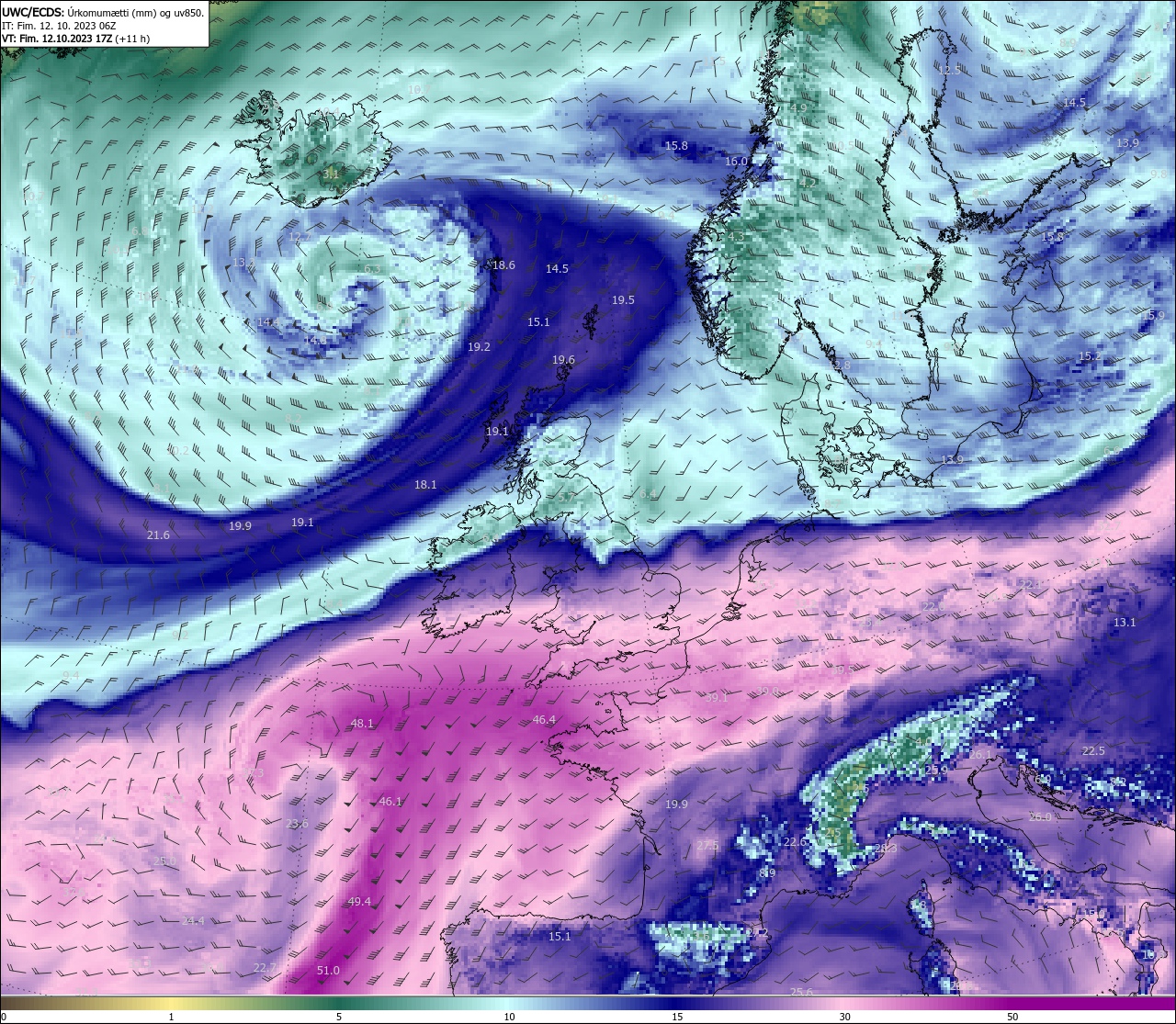Image resolution: width=1176 pixels, height=1024 pixels.
Task: Click the map value '23.6'
Action: (298, 824)
